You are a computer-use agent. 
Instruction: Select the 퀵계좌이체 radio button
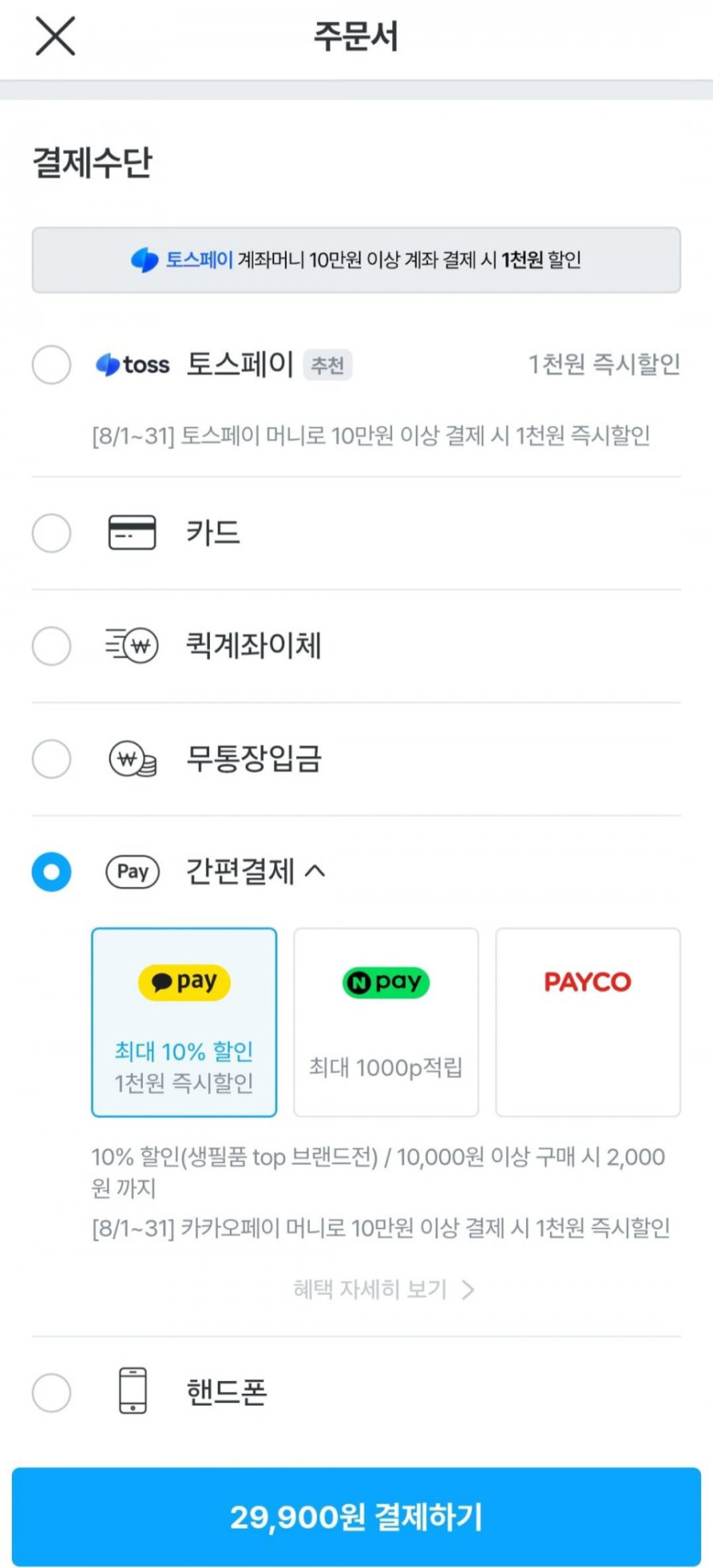tap(51, 646)
